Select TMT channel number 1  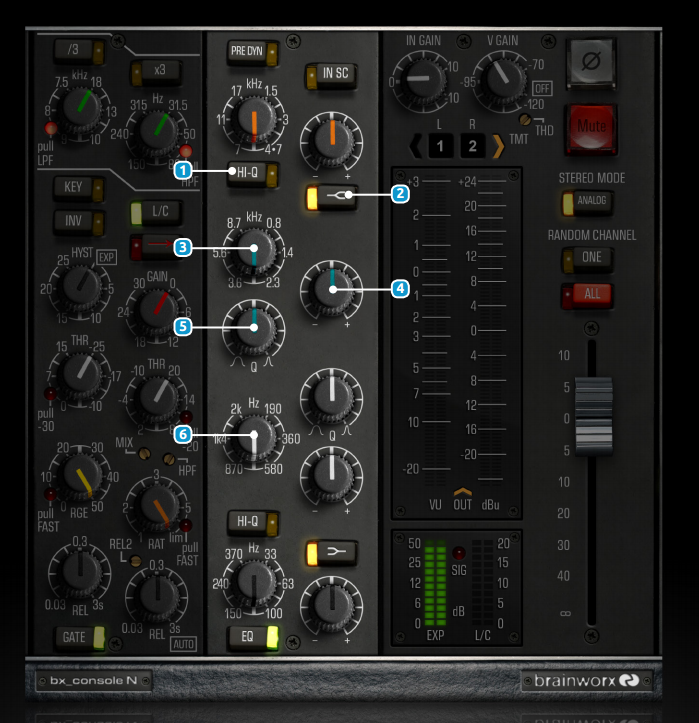tap(440, 147)
